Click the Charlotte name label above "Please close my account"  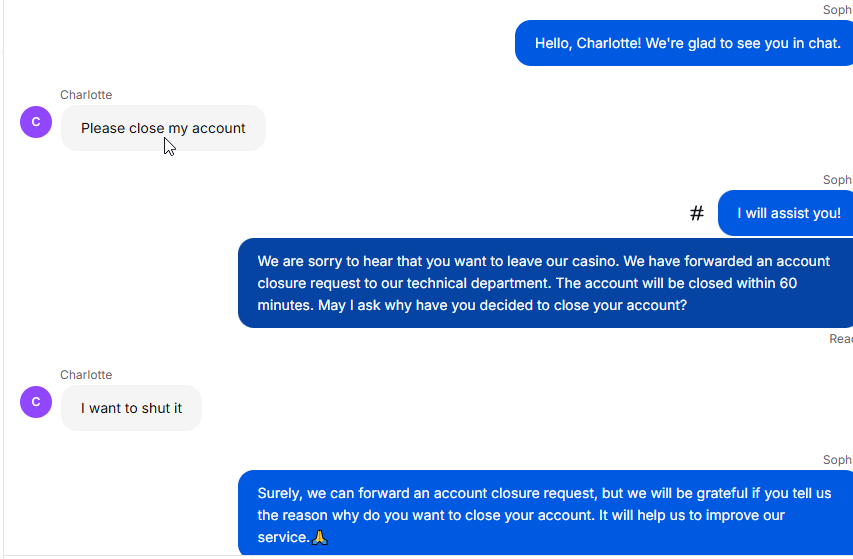point(86,95)
